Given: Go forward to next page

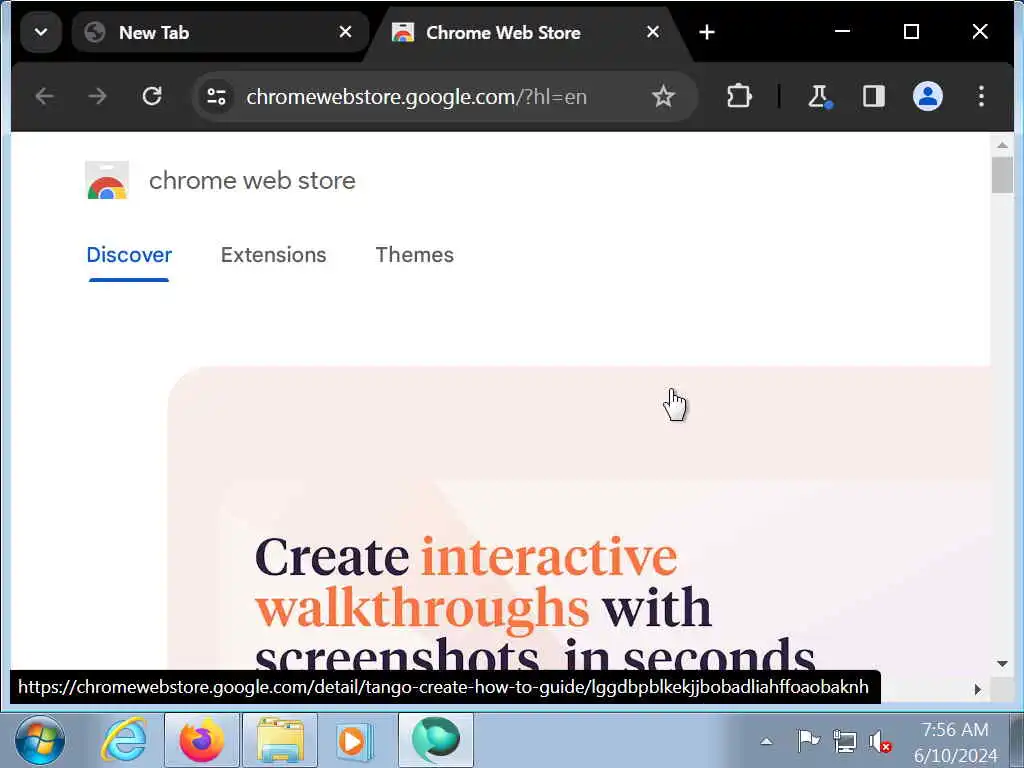Looking at the screenshot, I should pyautogui.click(x=97, y=97).
